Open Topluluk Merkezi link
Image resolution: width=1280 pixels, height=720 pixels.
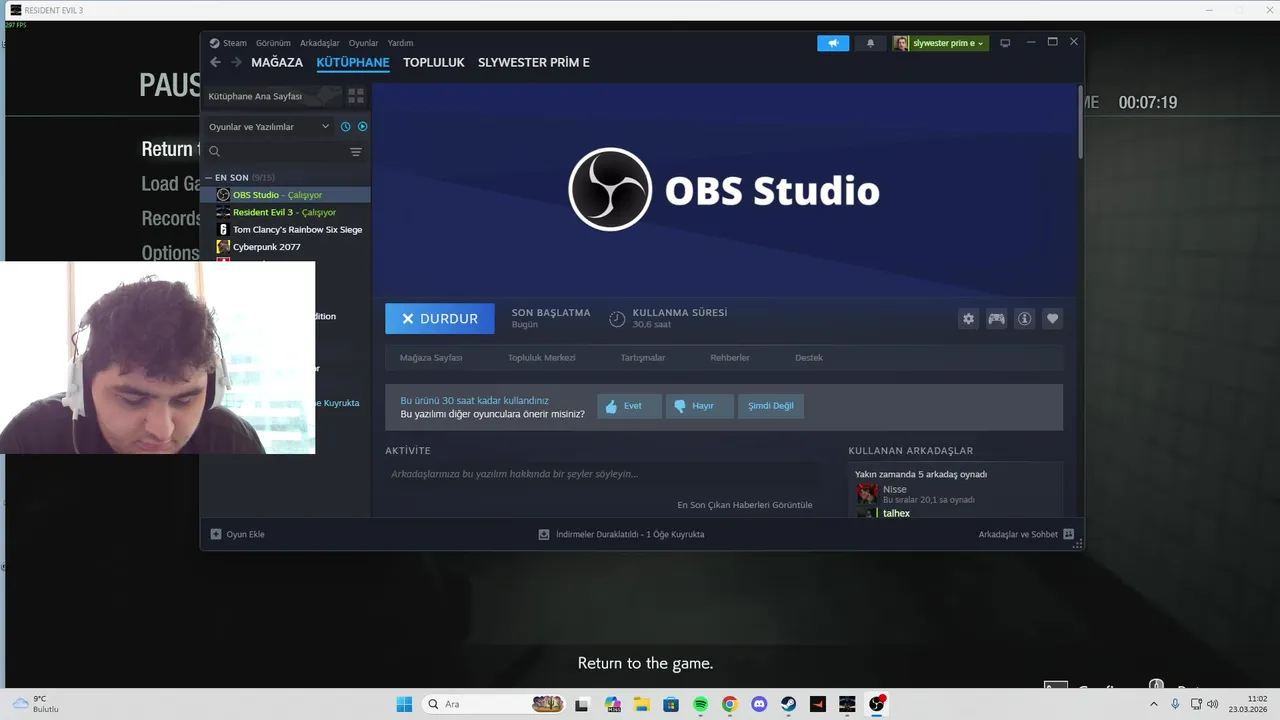click(x=541, y=357)
